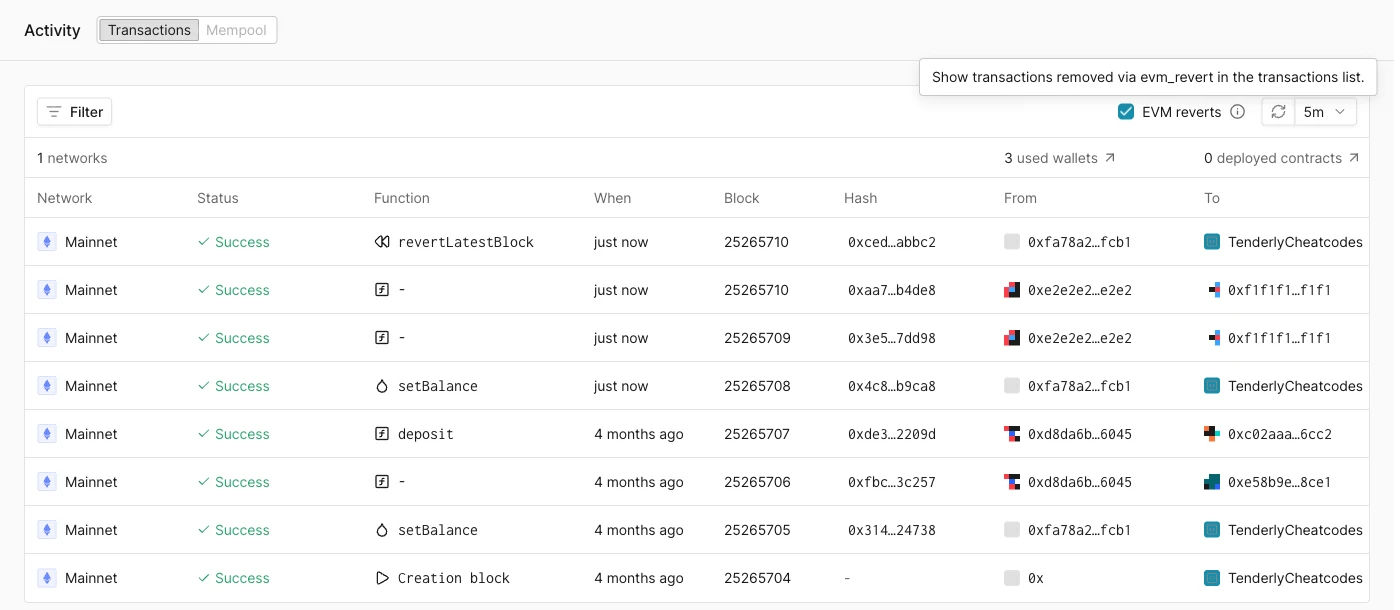Click the function icon in row 0xfbc…3c257

pyautogui.click(x=382, y=482)
